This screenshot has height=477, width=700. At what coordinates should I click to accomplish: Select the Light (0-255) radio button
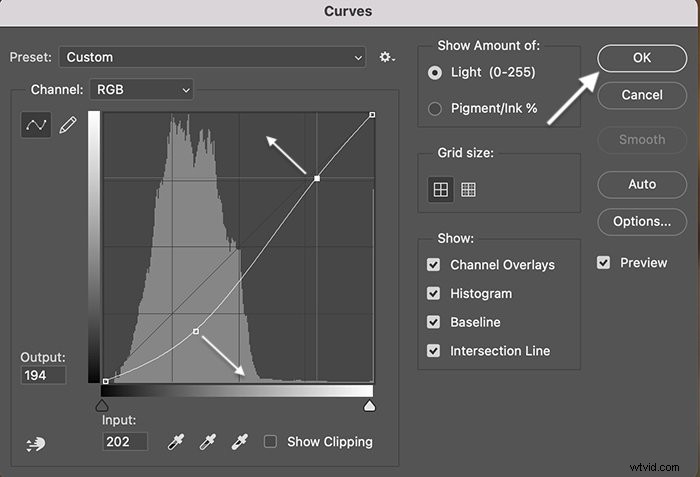point(435,73)
